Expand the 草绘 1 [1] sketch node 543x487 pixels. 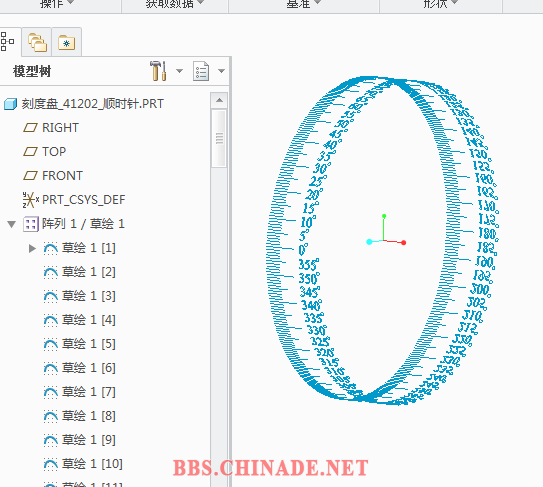32,248
